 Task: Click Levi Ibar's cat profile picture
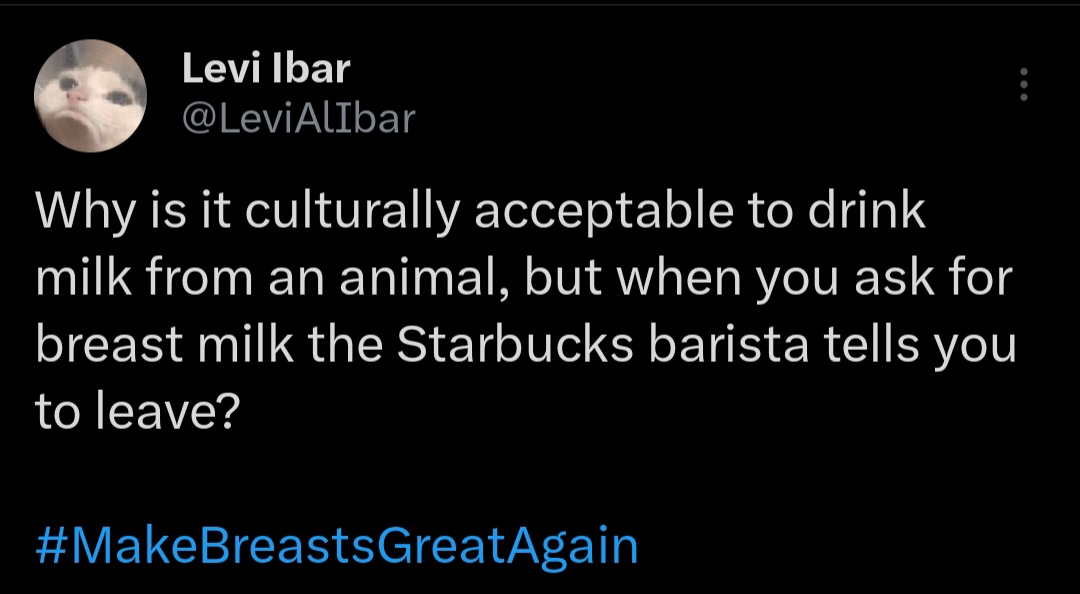(x=90, y=96)
